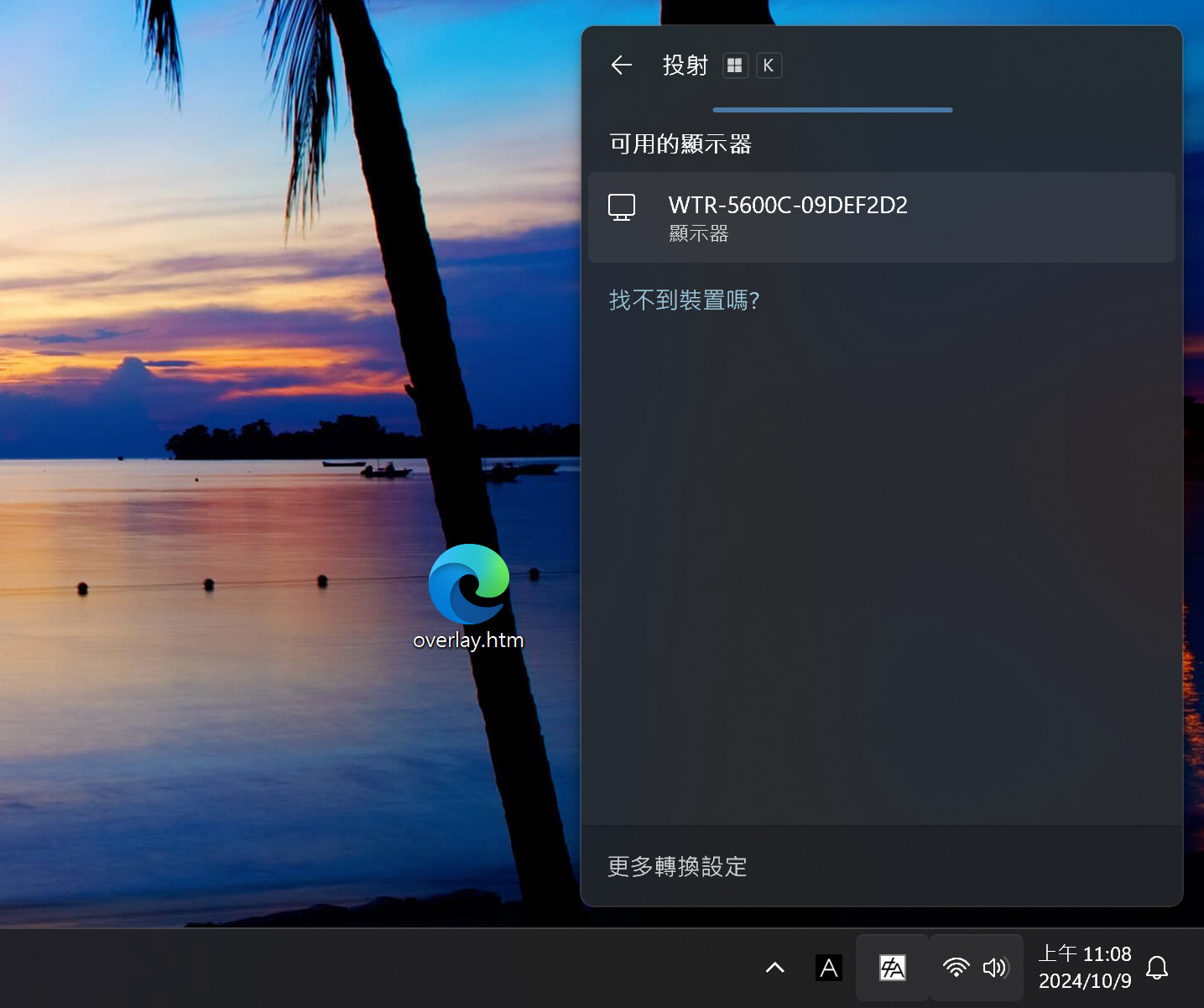Click the 可用的顯示器 heading
The image size is (1204, 1008).
tap(680, 144)
